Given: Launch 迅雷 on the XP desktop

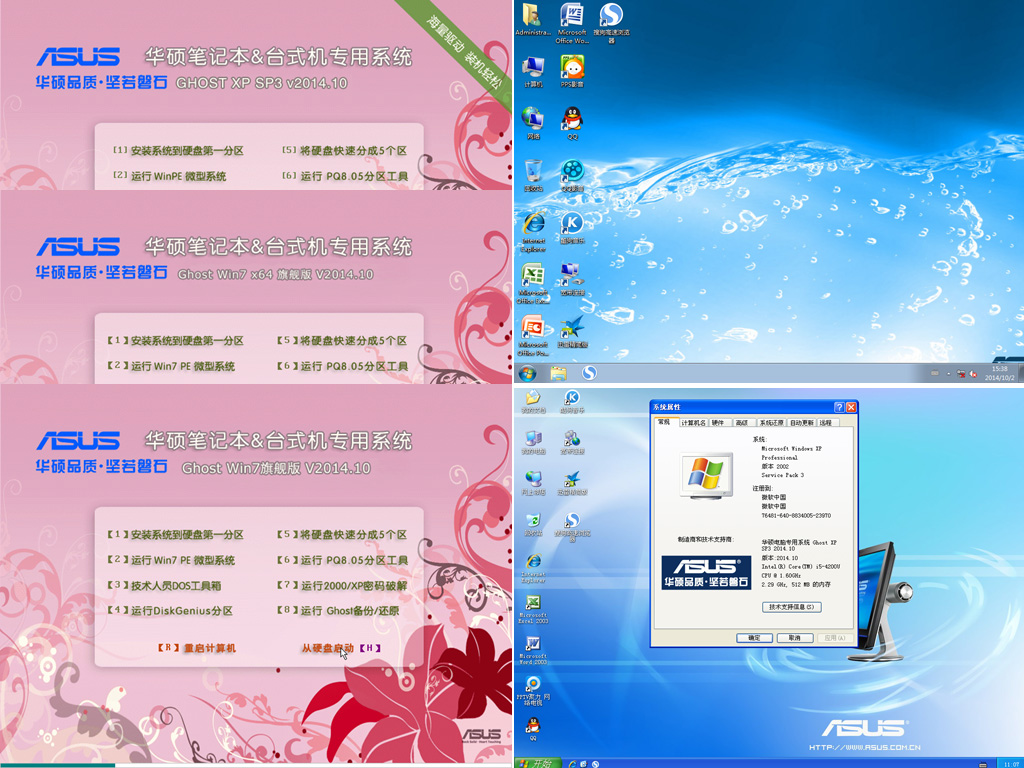Looking at the screenshot, I should (572, 484).
